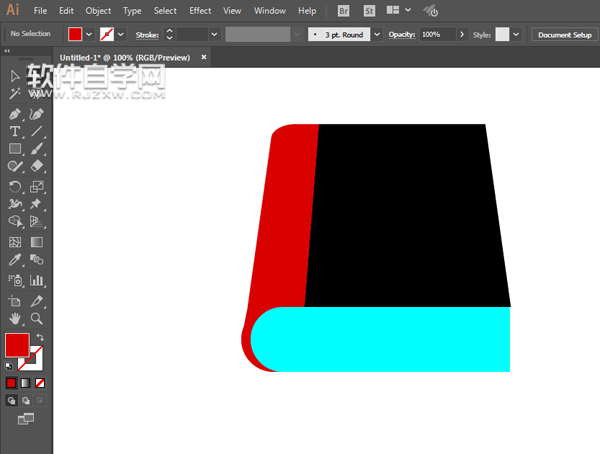Switch paint mode to Gradient
The image size is (600, 454).
[x=26, y=383]
